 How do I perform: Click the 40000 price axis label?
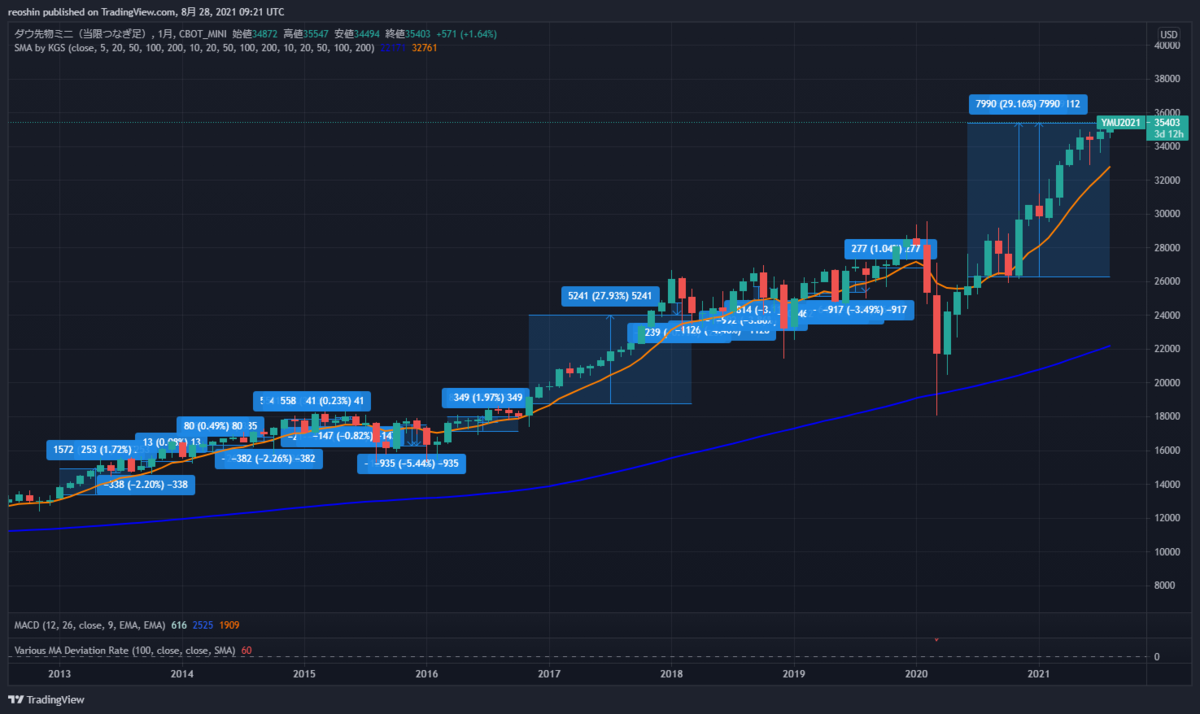pos(1169,45)
